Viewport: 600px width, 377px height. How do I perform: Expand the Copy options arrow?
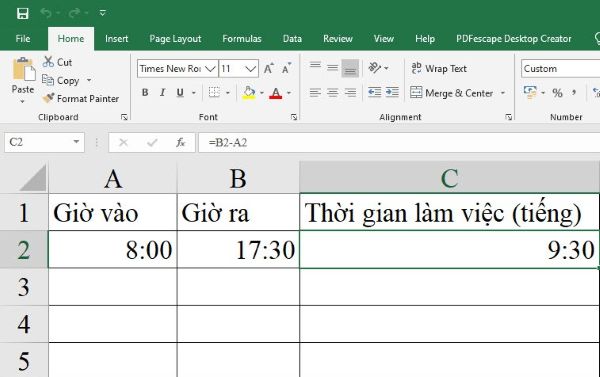pos(89,80)
